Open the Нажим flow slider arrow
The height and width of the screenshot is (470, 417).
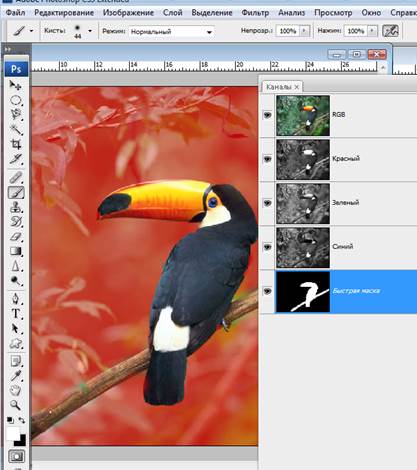coord(372,31)
